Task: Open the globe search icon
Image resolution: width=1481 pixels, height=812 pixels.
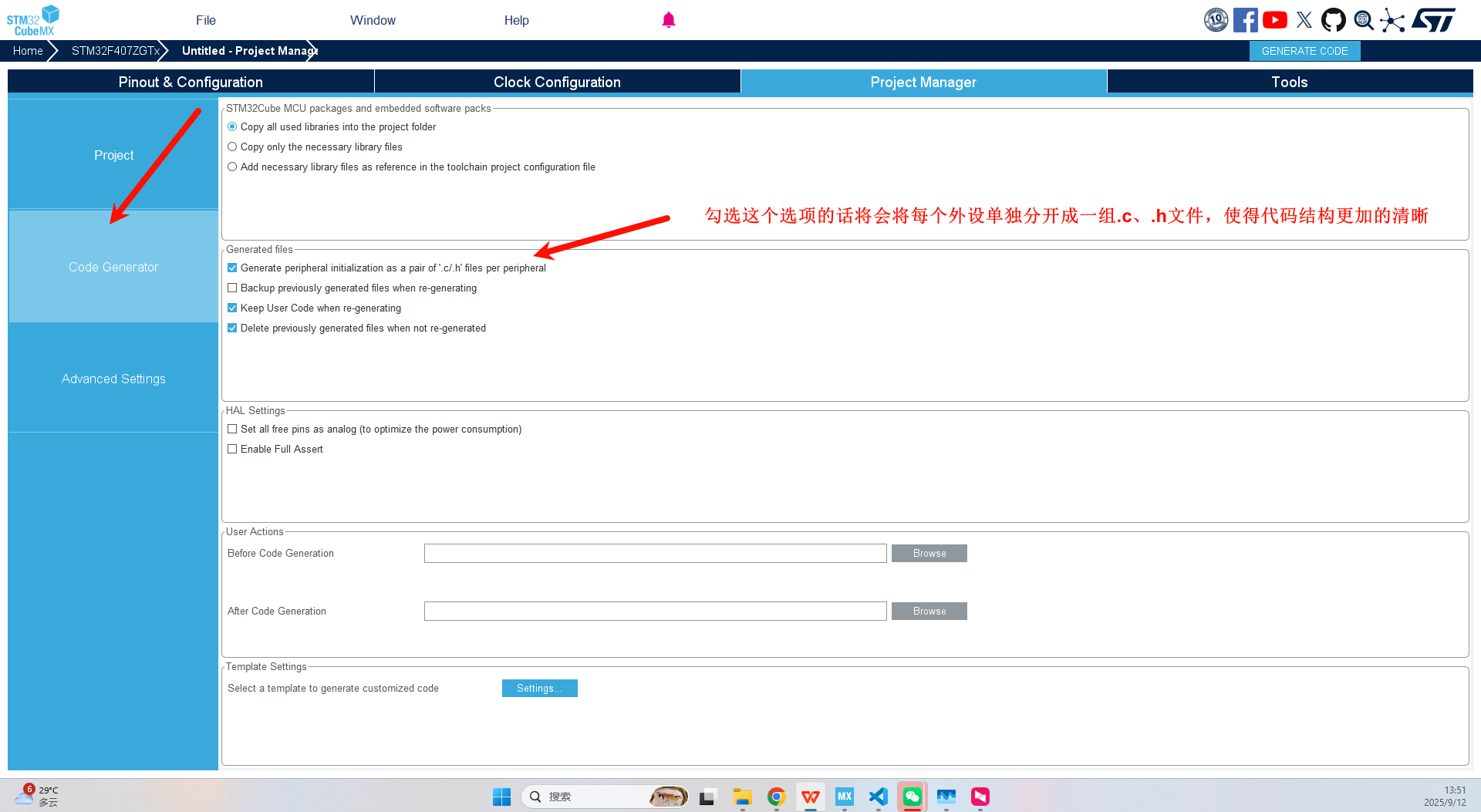Action: (1364, 20)
